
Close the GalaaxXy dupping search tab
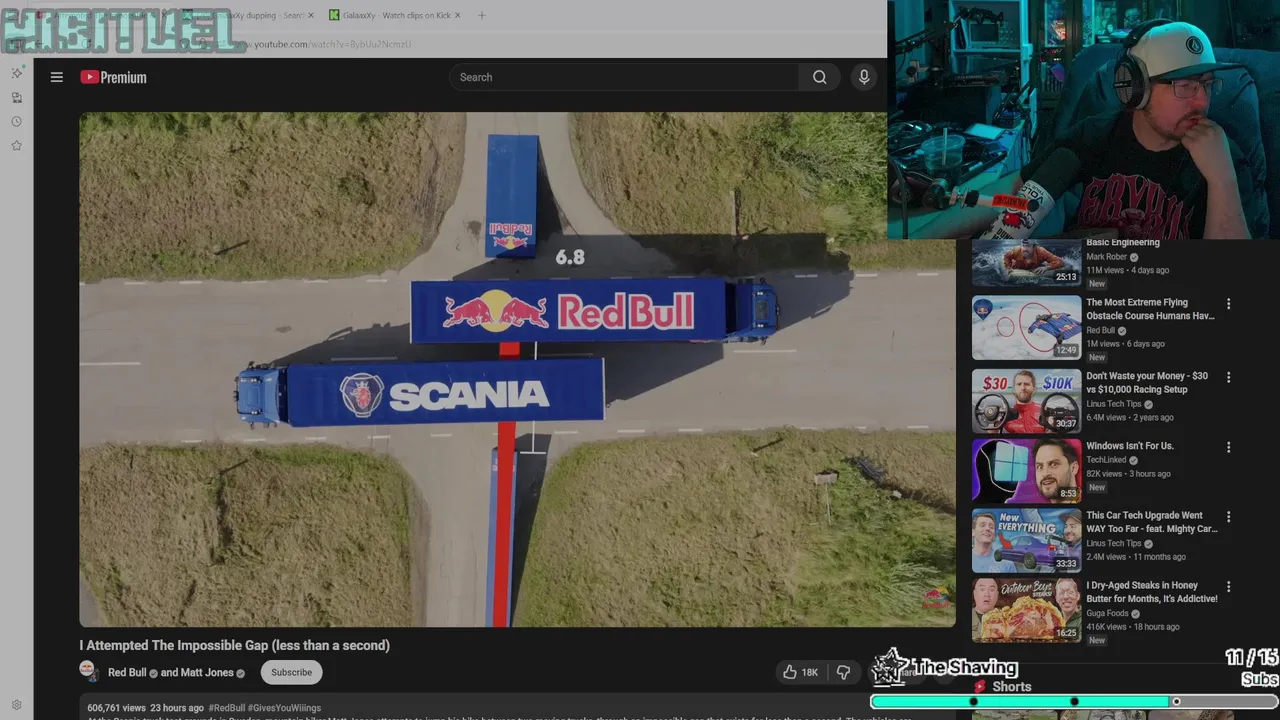[311, 15]
